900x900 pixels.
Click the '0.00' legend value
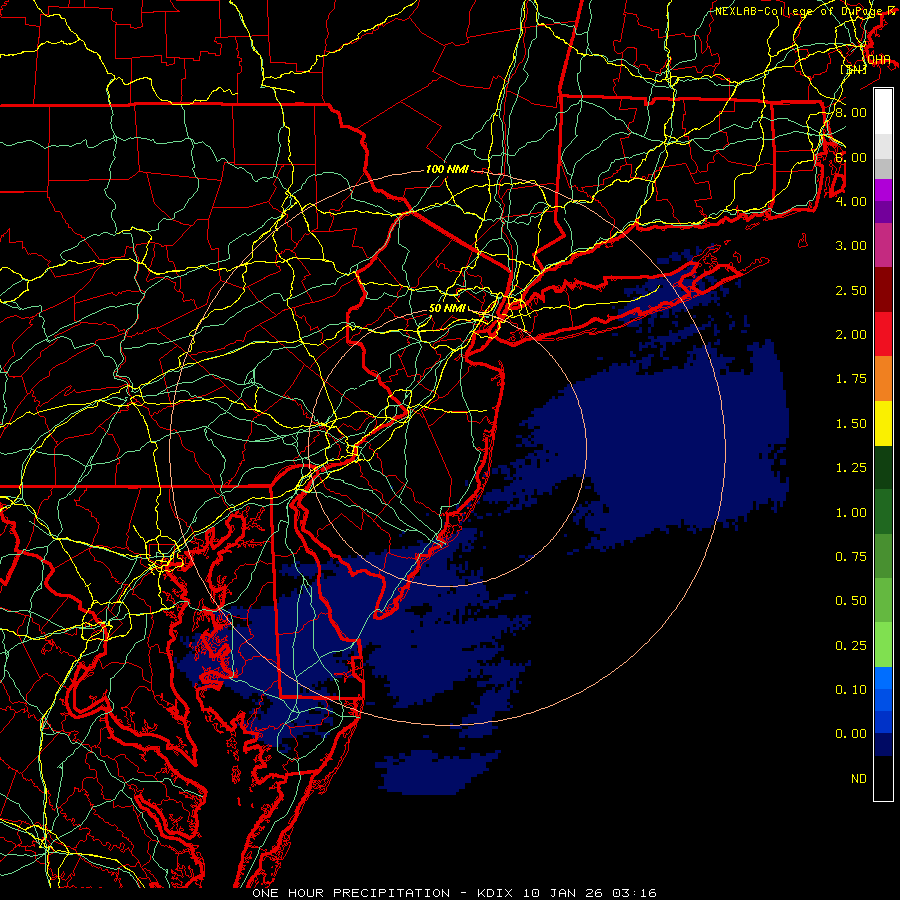tap(851, 734)
